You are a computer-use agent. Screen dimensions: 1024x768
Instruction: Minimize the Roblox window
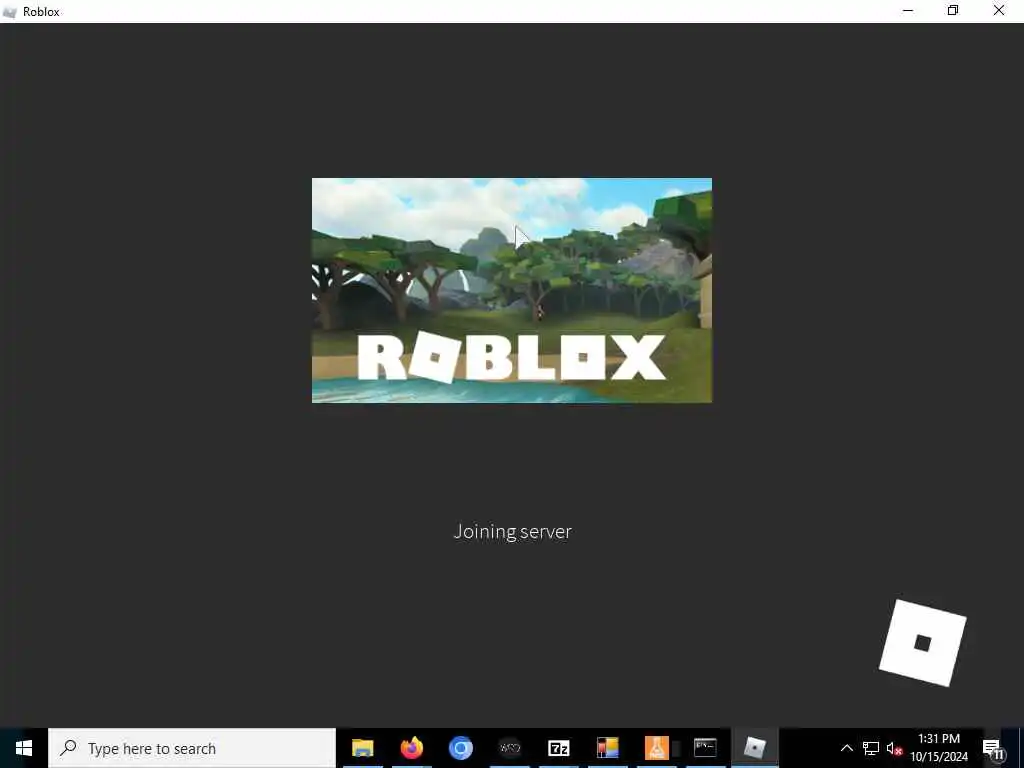click(x=908, y=11)
